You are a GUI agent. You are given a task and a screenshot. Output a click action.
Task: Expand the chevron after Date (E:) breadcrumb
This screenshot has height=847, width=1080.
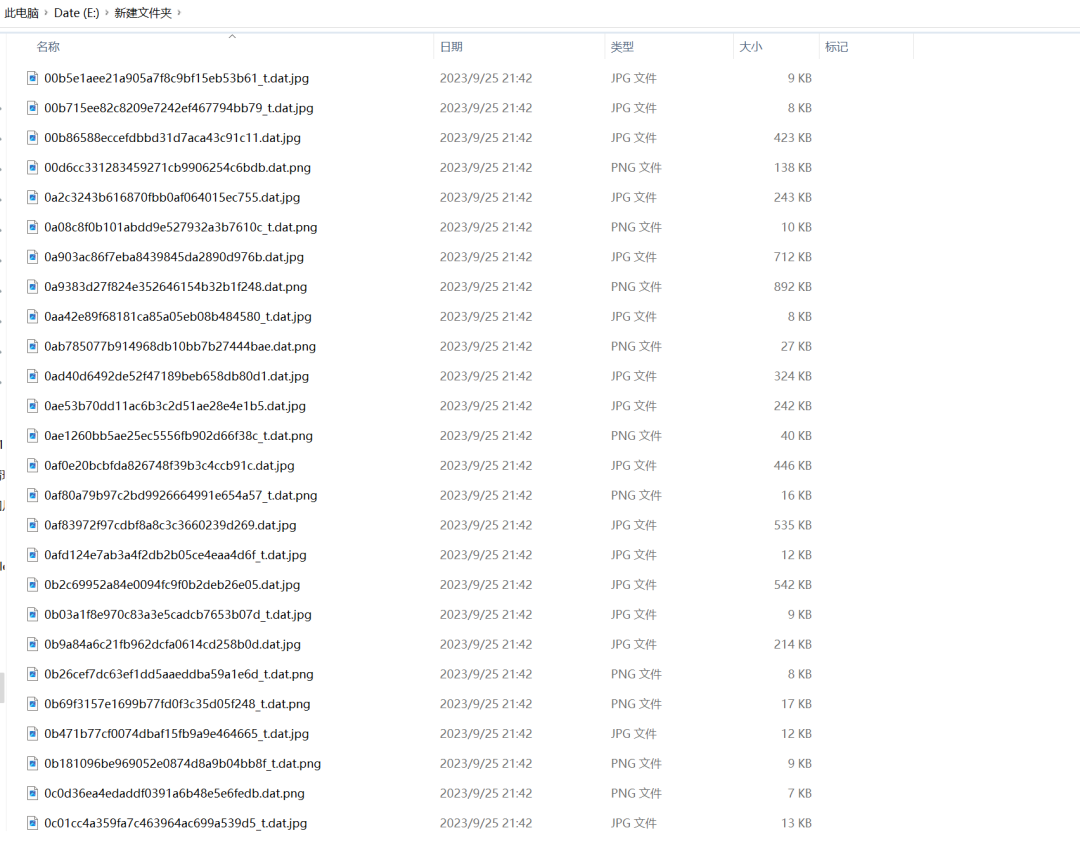point(107,12)
